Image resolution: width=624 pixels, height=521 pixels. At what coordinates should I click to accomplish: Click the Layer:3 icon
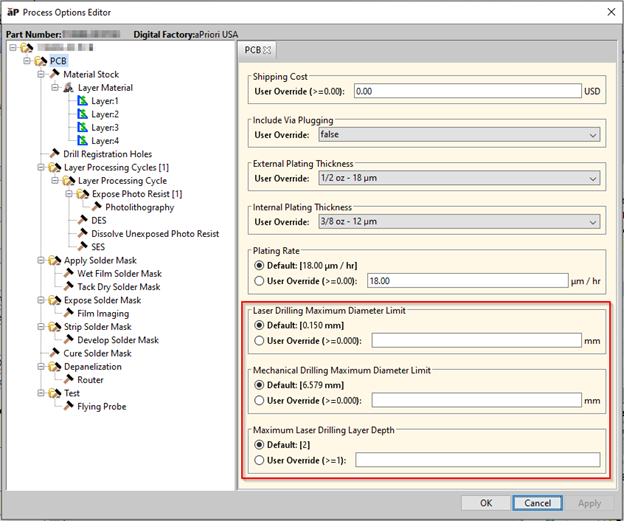pos(82,127)
